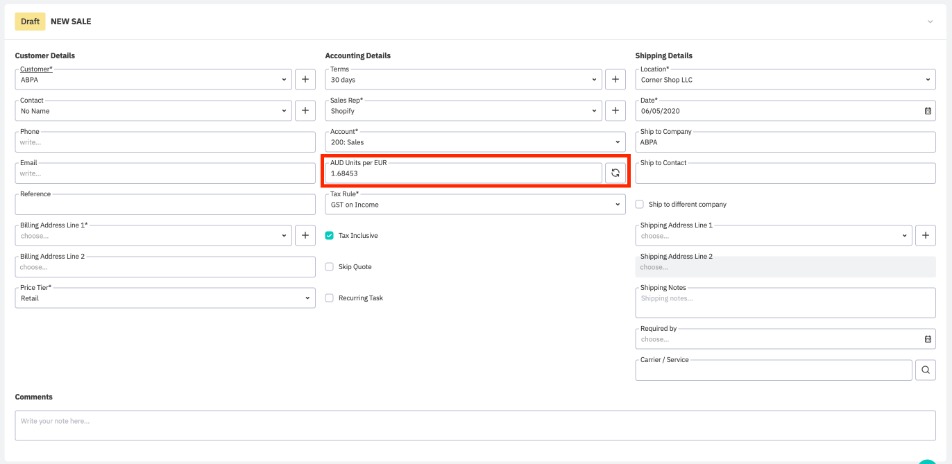Click the plus icon next to Customer
The image size is (952, 464).
point(306,79)
